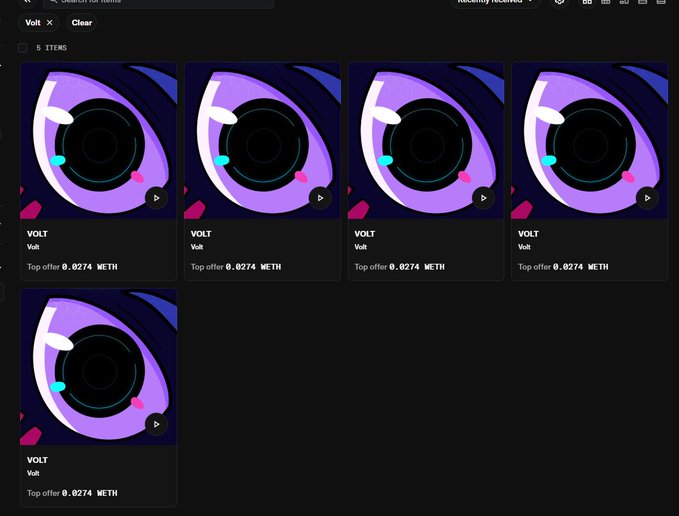Focus the Search for items field
The width and height of the screenshot is (679, 516).
[158, 3]
